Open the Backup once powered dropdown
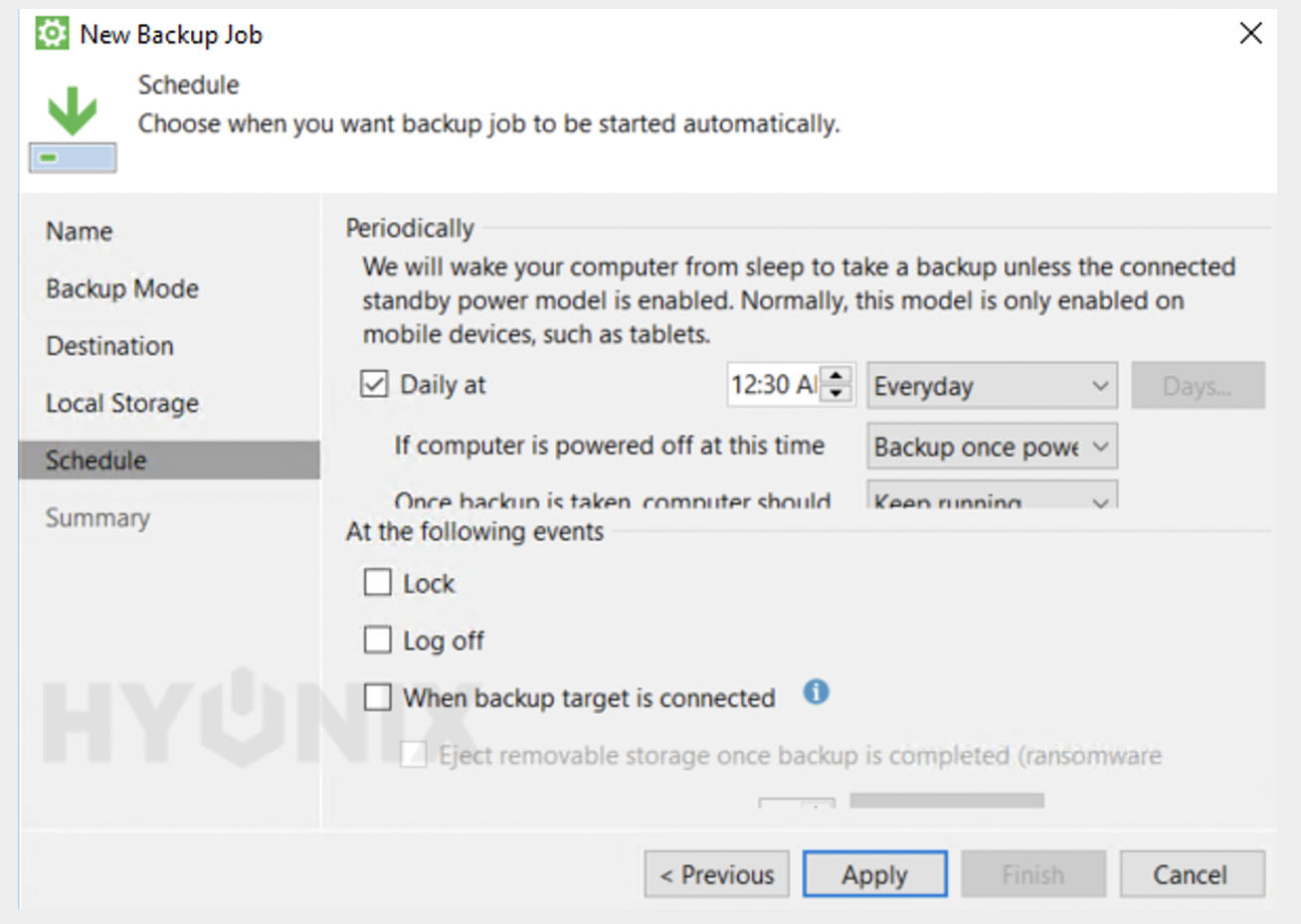 [991, 447]
